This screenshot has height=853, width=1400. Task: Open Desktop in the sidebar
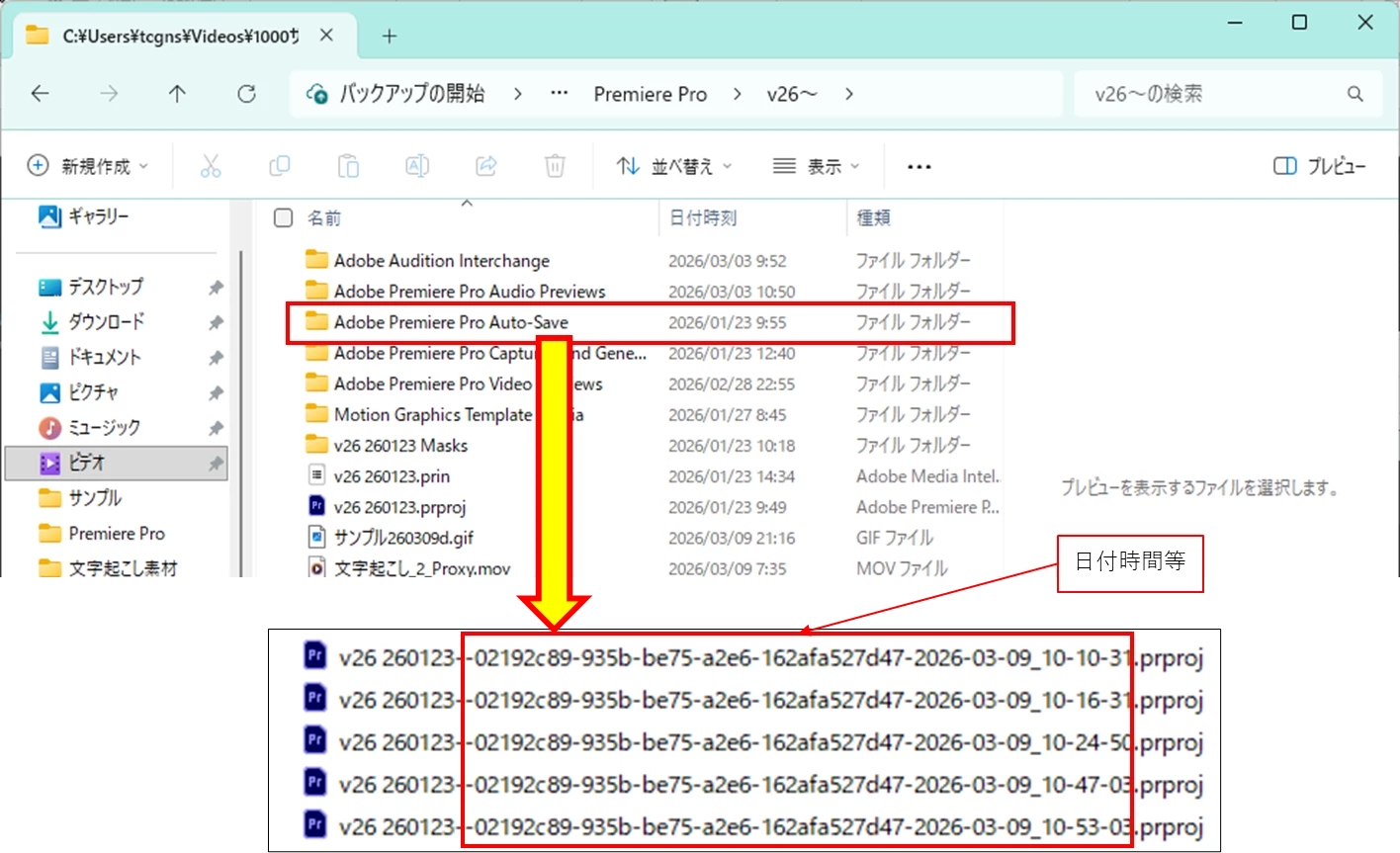91,287
